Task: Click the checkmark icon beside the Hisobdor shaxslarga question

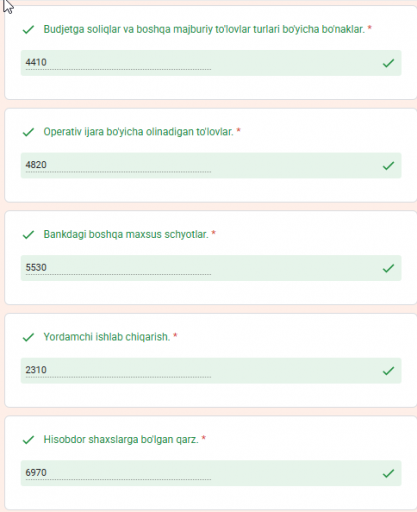Action: click(x=28, y=440)
